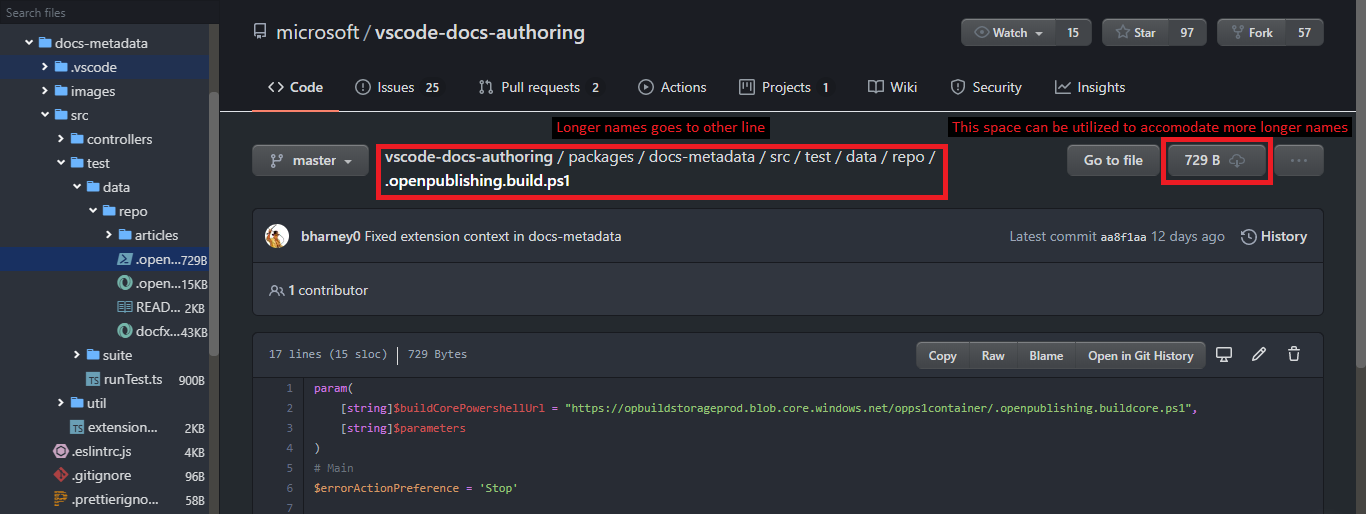Expand the images folder
1366x514 pixels.
45,91
